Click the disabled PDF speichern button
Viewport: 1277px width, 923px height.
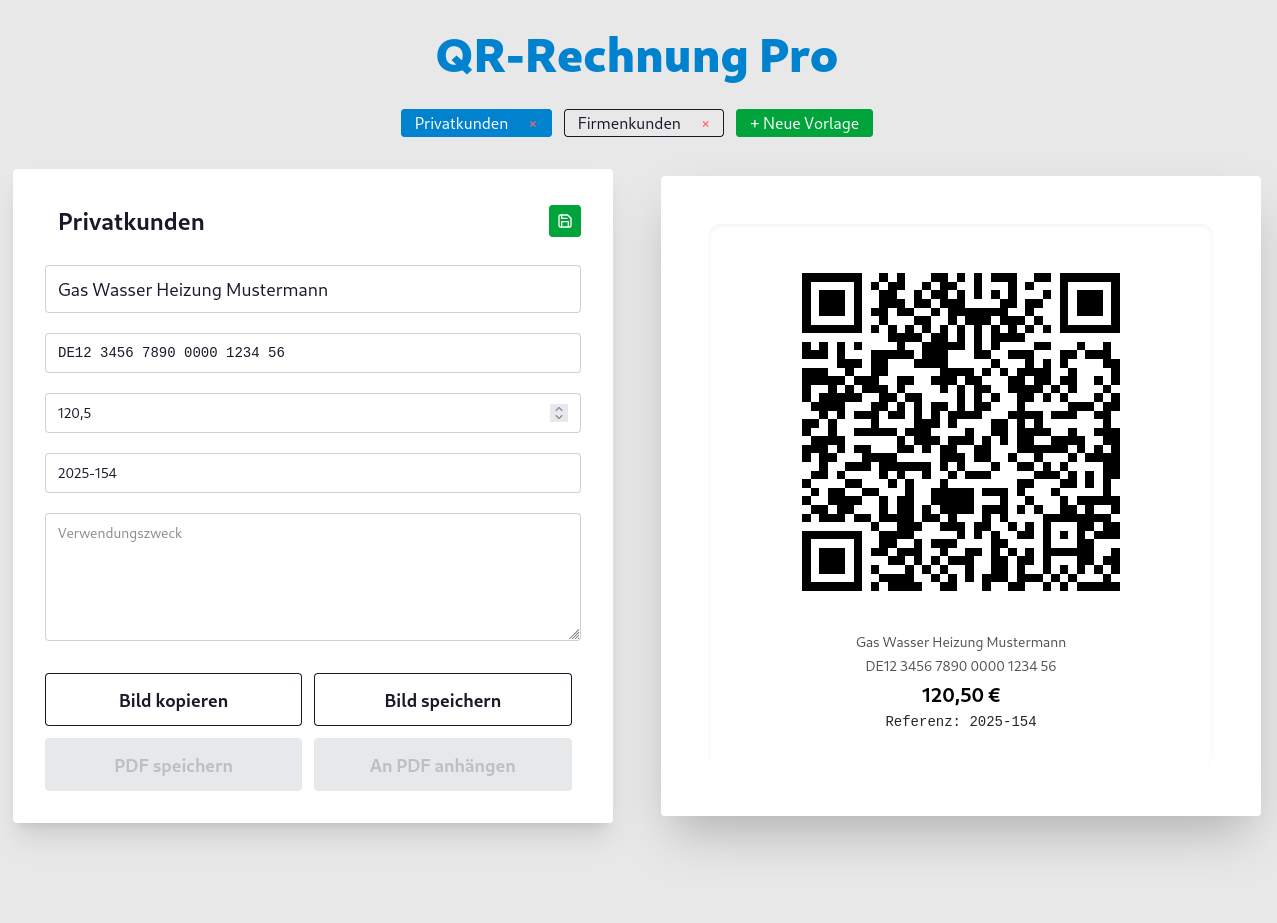pos(173,764)
